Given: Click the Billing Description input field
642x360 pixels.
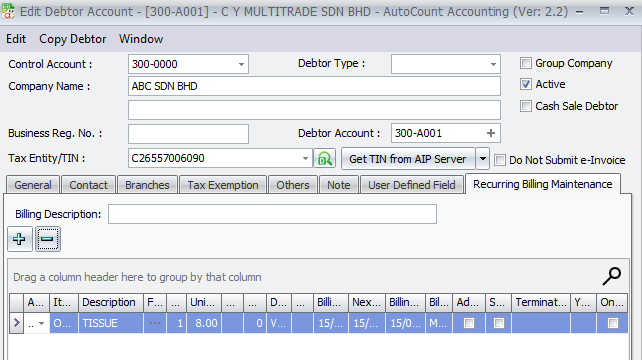Looking at the screenshot, I should pyautogui.click(x=272, y=214).
